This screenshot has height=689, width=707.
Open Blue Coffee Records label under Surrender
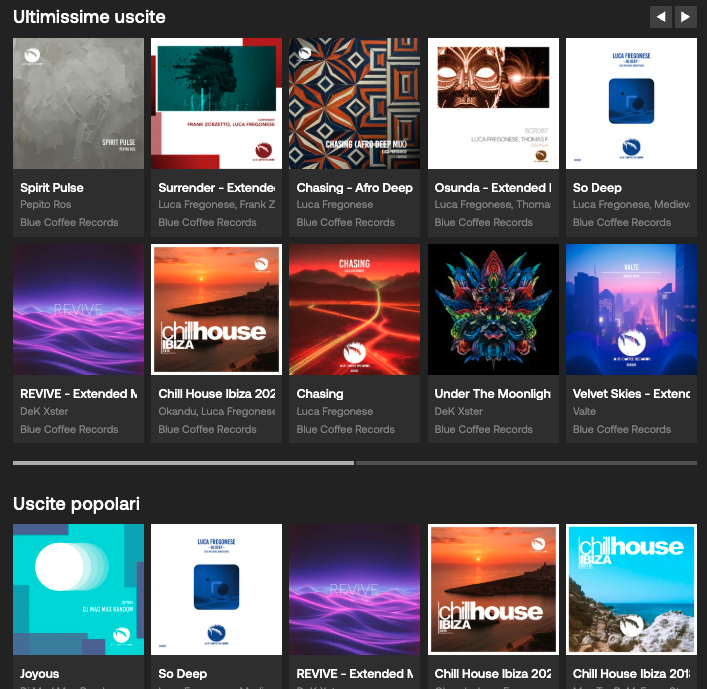click(207, 222)
